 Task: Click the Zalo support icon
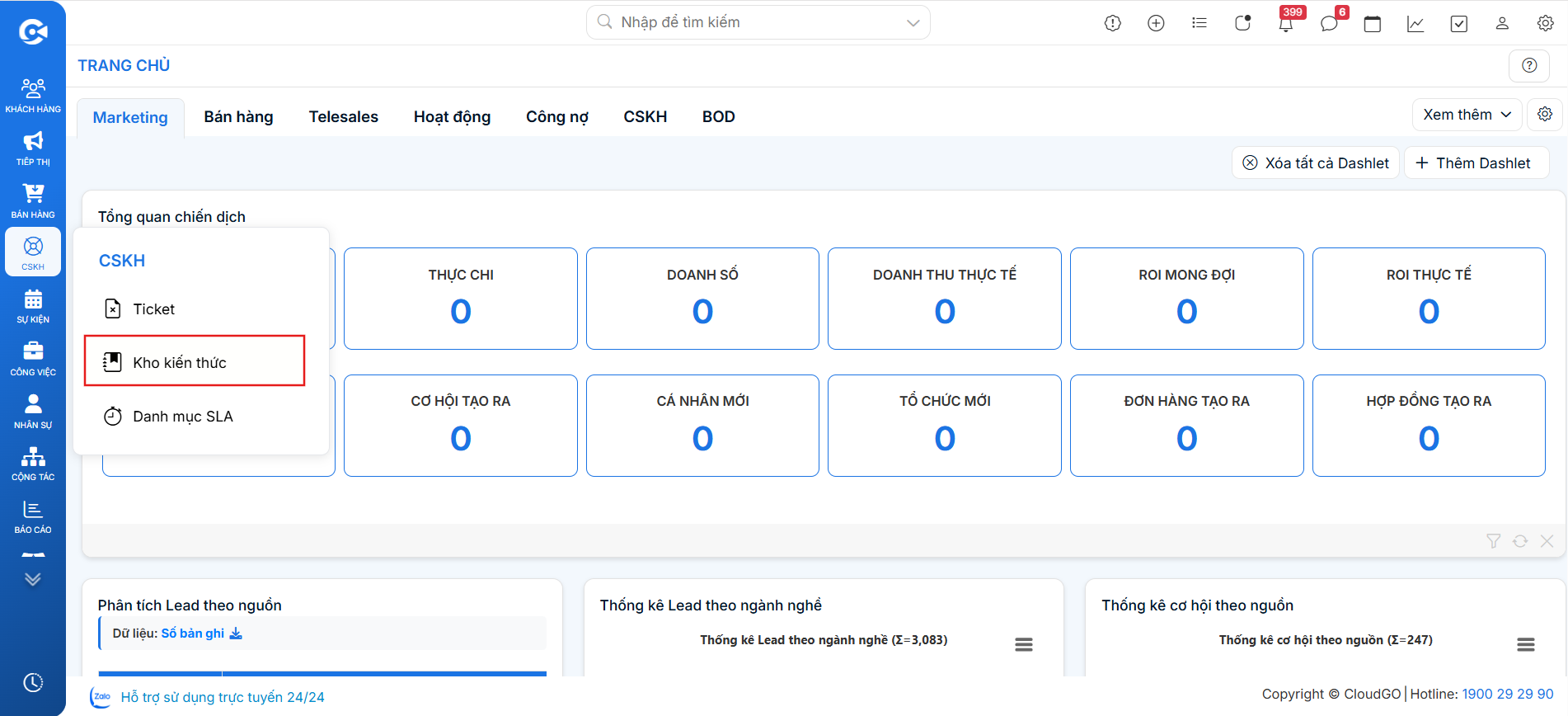pos(101,697)
